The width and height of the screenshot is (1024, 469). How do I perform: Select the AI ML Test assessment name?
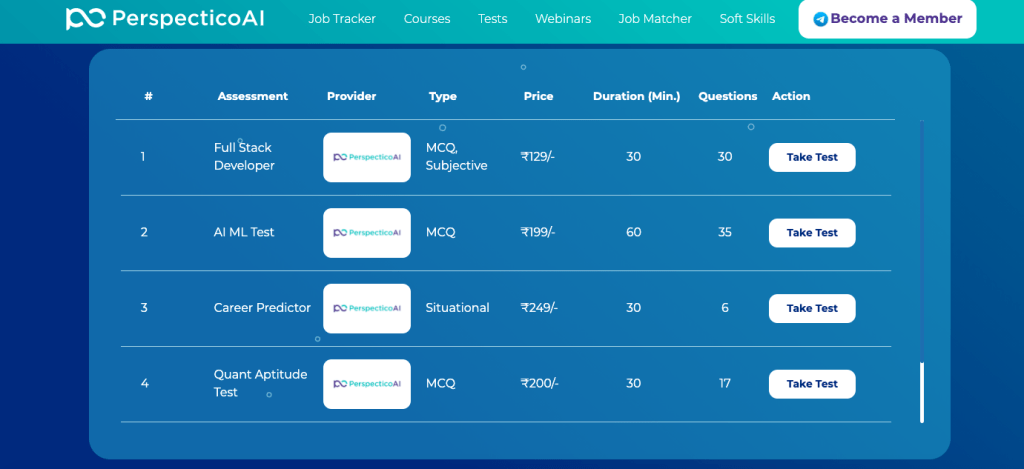click(x=244, y=232)
